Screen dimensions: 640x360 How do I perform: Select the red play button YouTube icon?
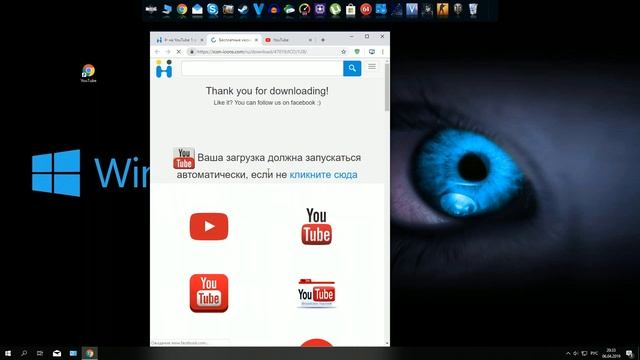[209, 227]
